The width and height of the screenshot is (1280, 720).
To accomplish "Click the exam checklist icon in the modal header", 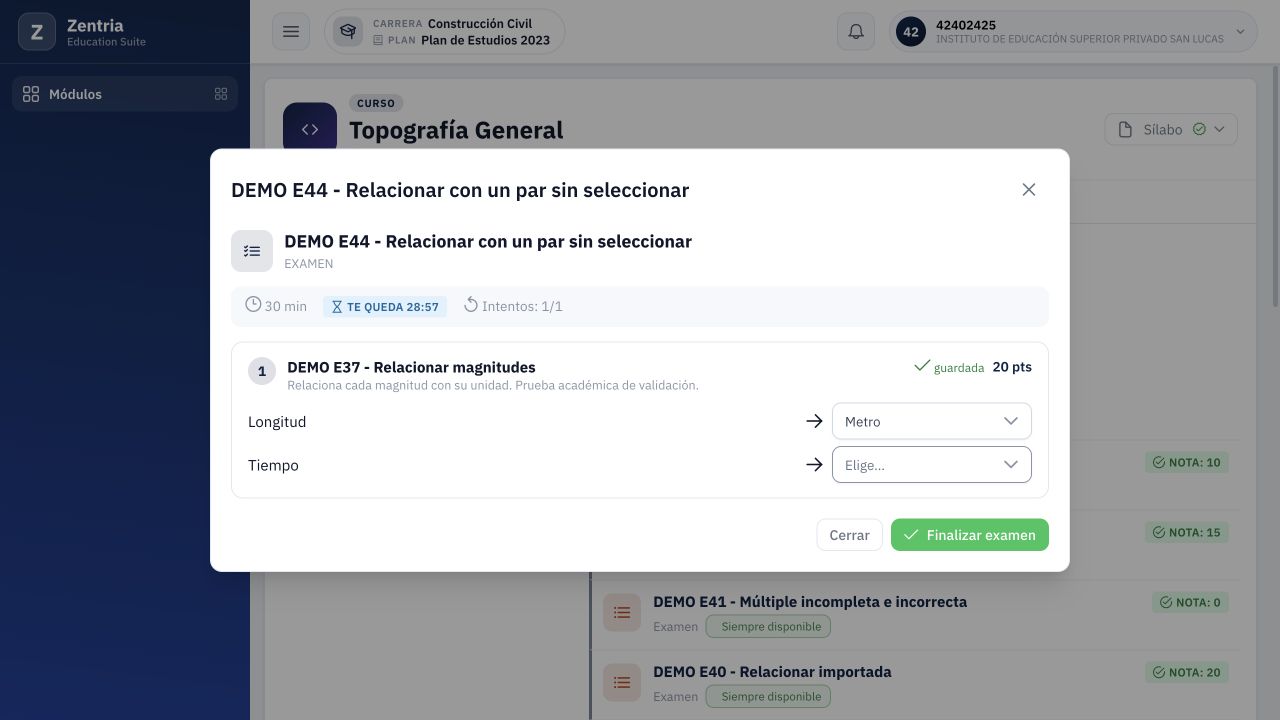I will click(x=252, y=251).
